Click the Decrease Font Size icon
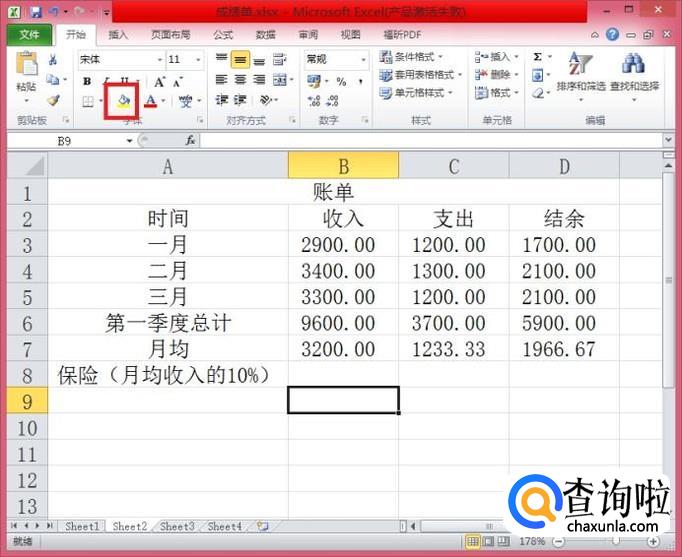The width and height of the screenshot is (682, 557). [x=178, y=81]
